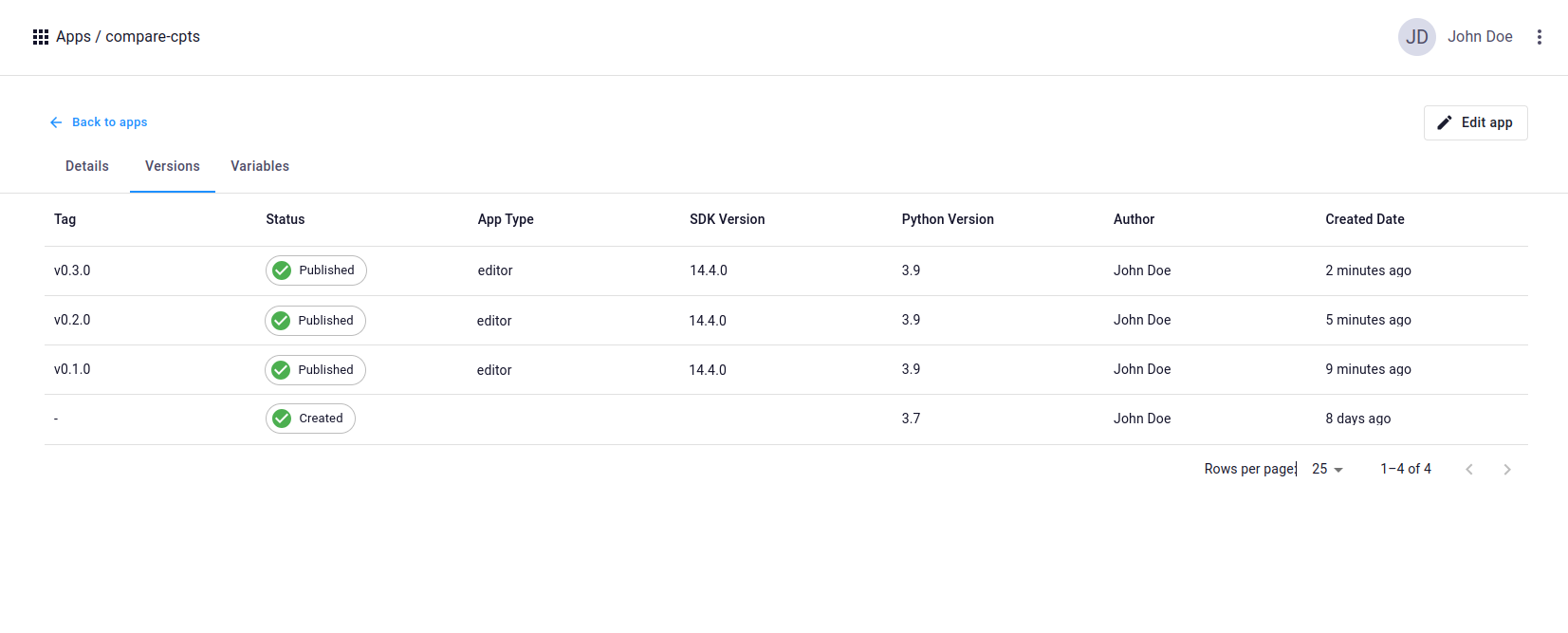Click Published chip for v0.1.0
The height and width of the screenshot is (633, 1568).
click(315, 370)
